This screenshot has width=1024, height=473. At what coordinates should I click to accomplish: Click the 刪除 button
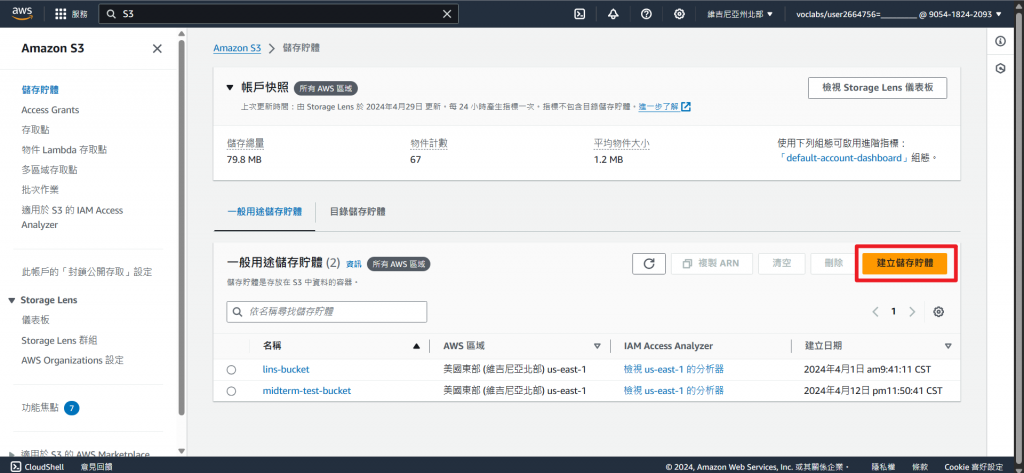click(x=833, y=263)
